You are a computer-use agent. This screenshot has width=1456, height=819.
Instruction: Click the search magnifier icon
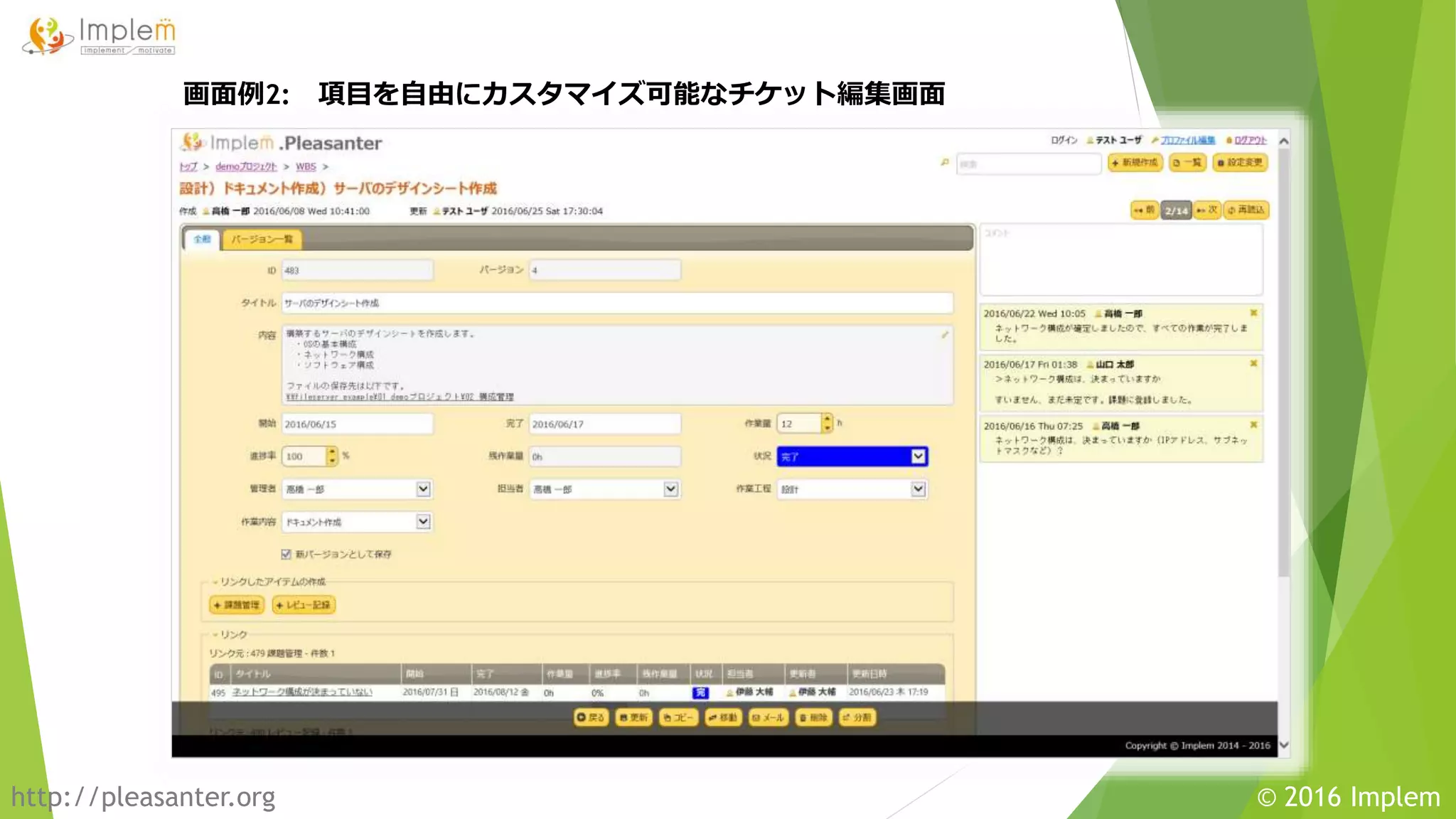pos(945,163)
